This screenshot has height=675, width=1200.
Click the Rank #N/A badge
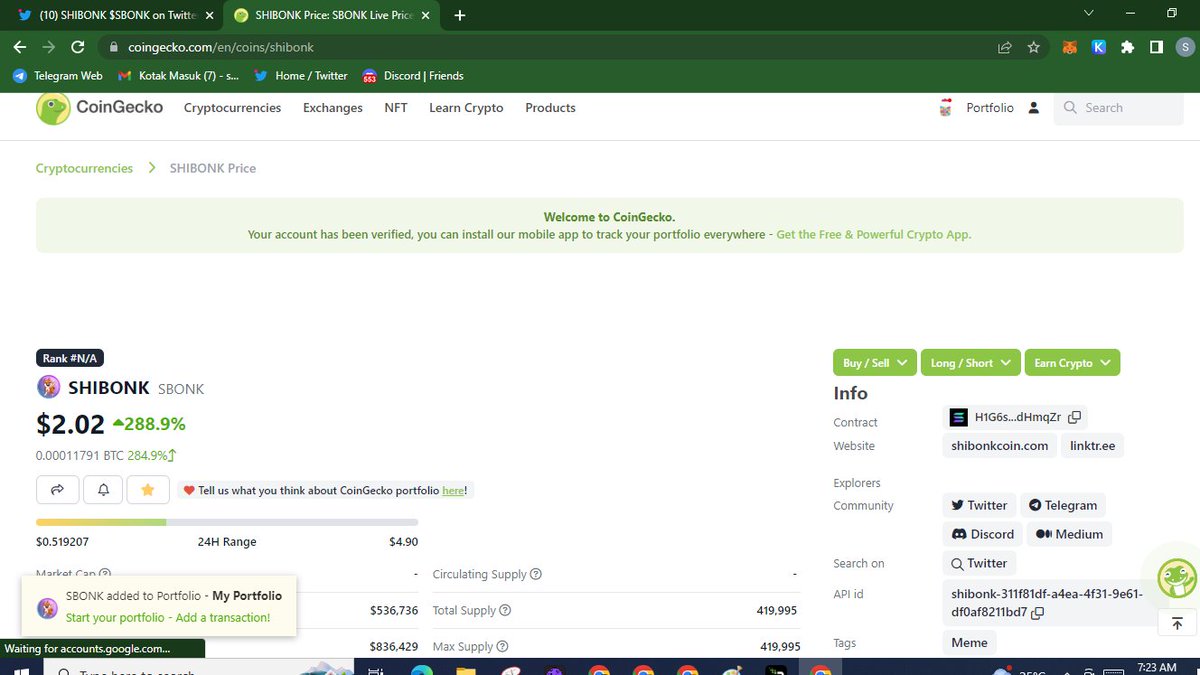tap(70, 358)
